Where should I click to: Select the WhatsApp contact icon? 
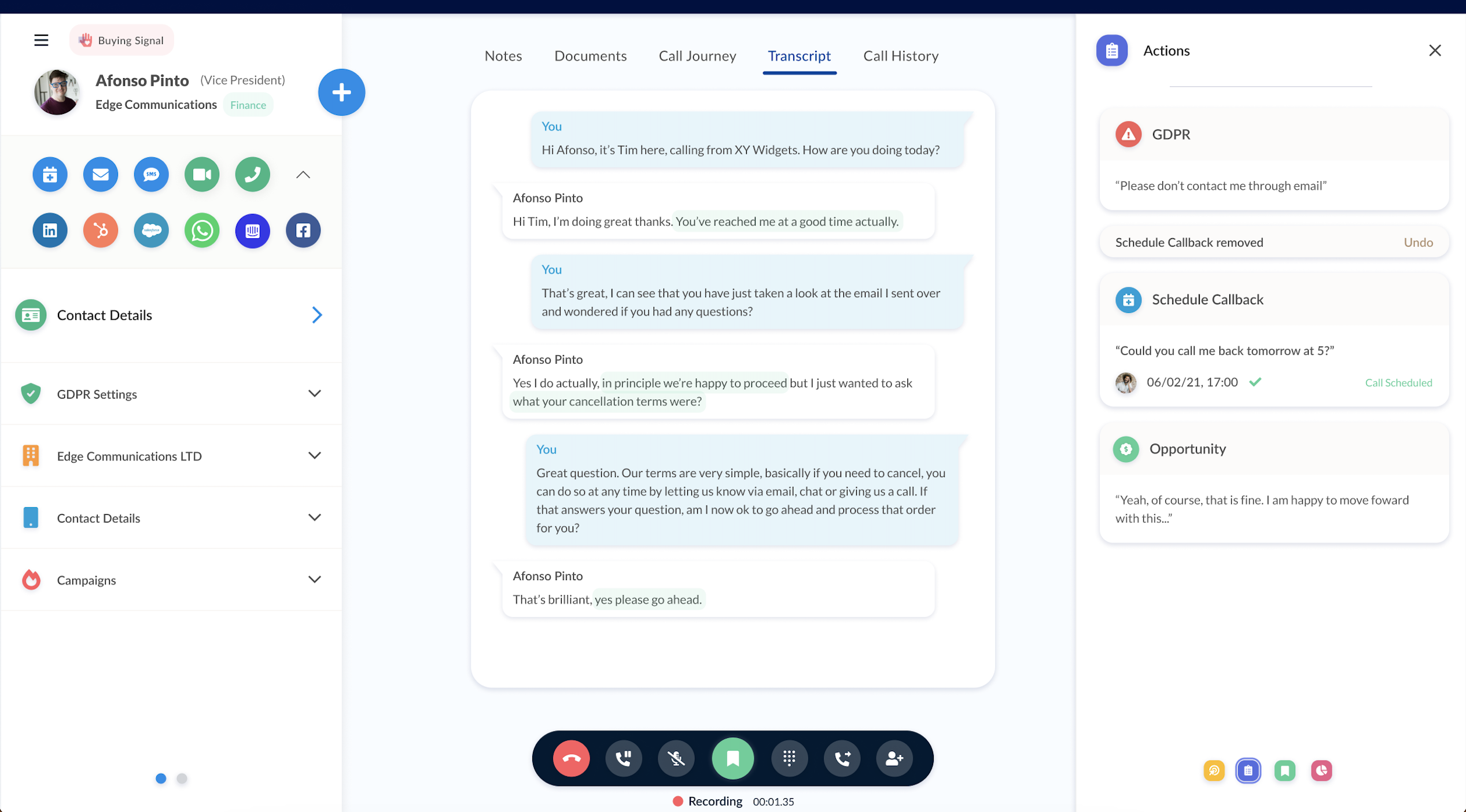click(x=201, y=230)
